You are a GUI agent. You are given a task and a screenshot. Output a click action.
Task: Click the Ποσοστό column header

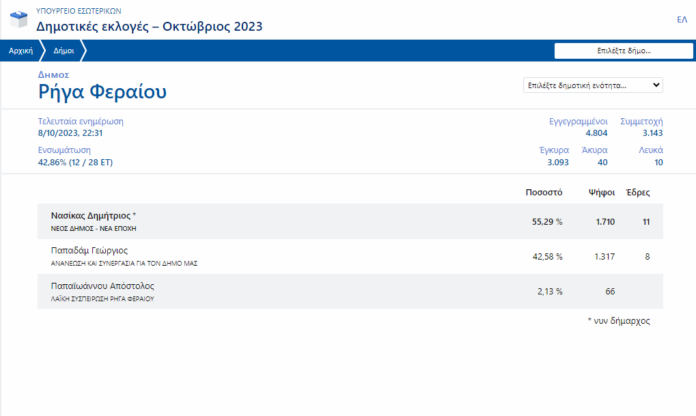[543, 191]
